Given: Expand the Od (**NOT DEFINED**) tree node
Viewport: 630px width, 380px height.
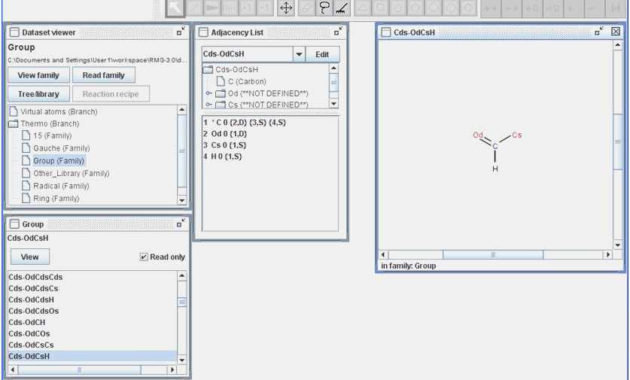Looking at the screenshot, I should point(209,93).
